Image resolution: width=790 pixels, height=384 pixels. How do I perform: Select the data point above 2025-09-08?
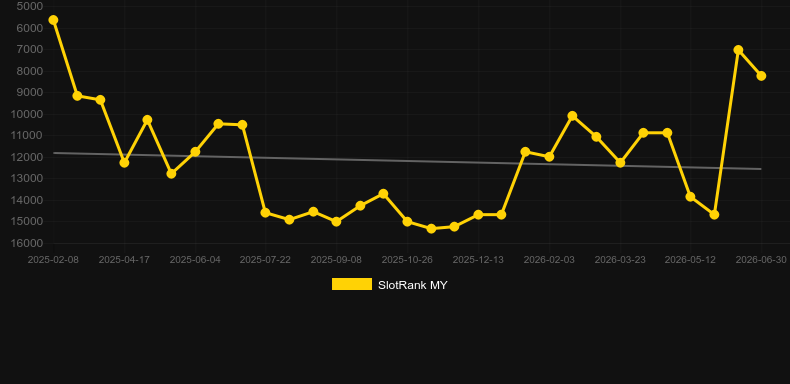[336, 221]
